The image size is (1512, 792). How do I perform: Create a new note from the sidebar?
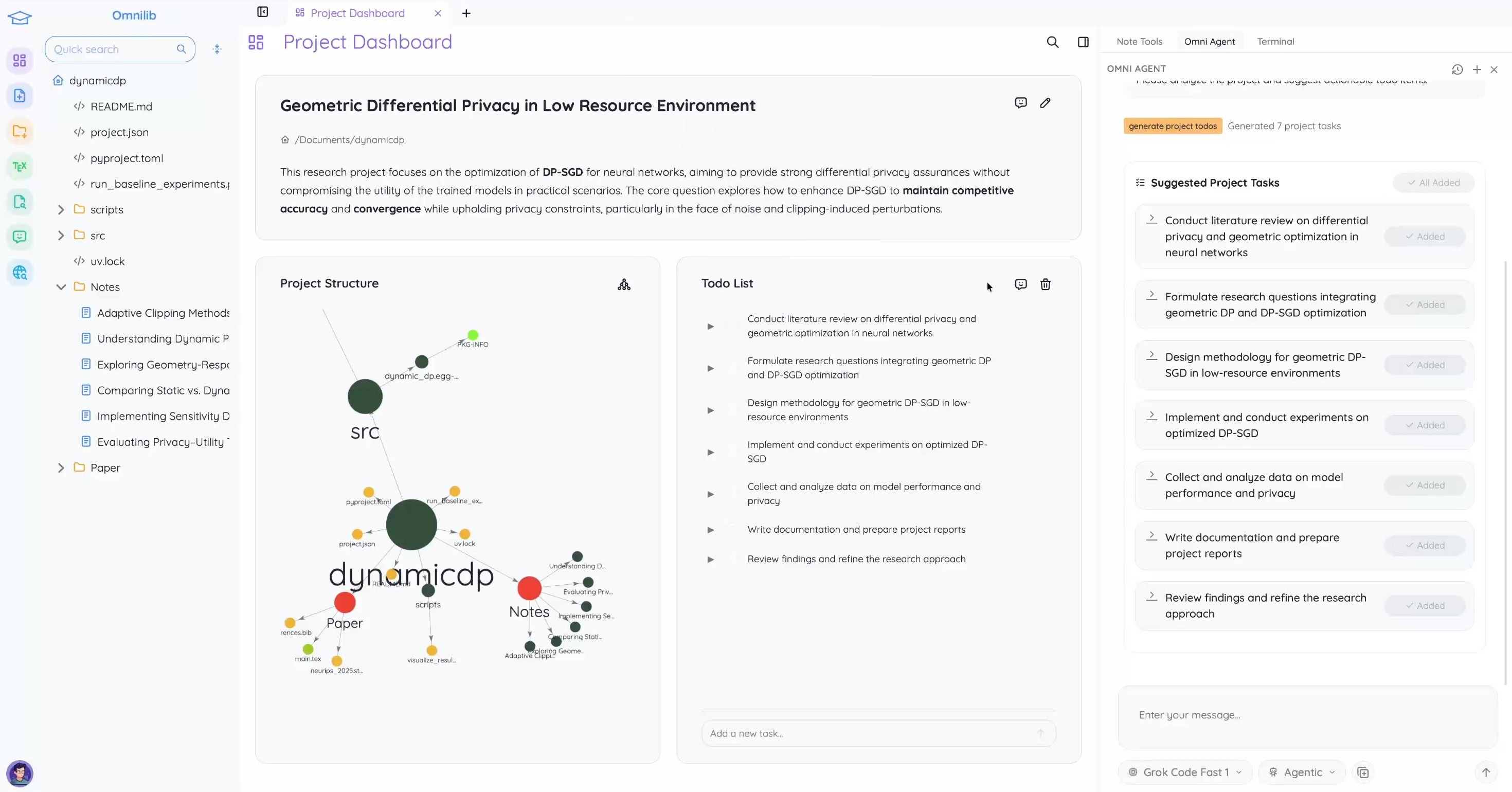20,96
